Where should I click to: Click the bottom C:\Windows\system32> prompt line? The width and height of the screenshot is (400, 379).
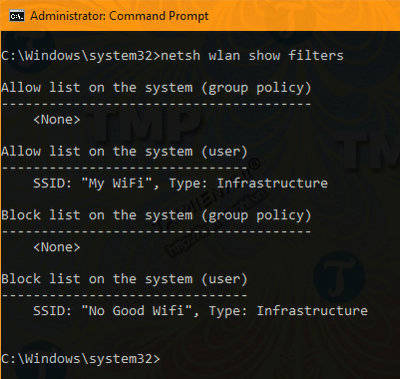[81, 359]
